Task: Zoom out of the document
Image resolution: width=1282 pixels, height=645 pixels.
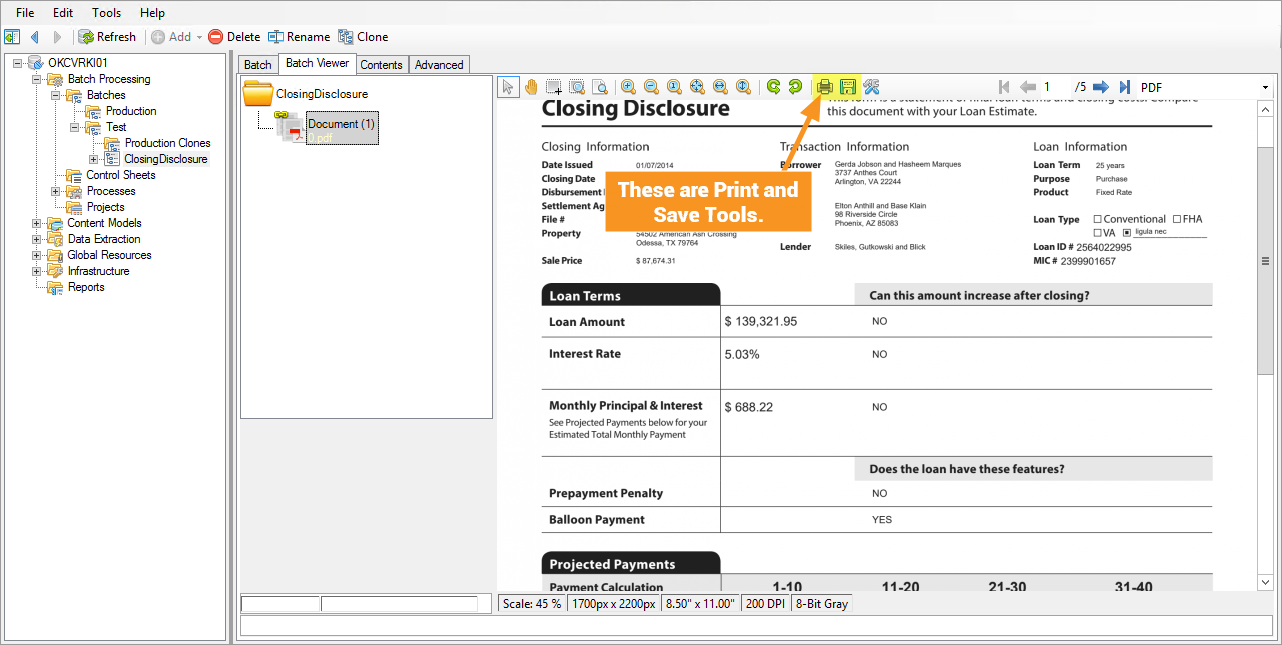Action: 651,87
